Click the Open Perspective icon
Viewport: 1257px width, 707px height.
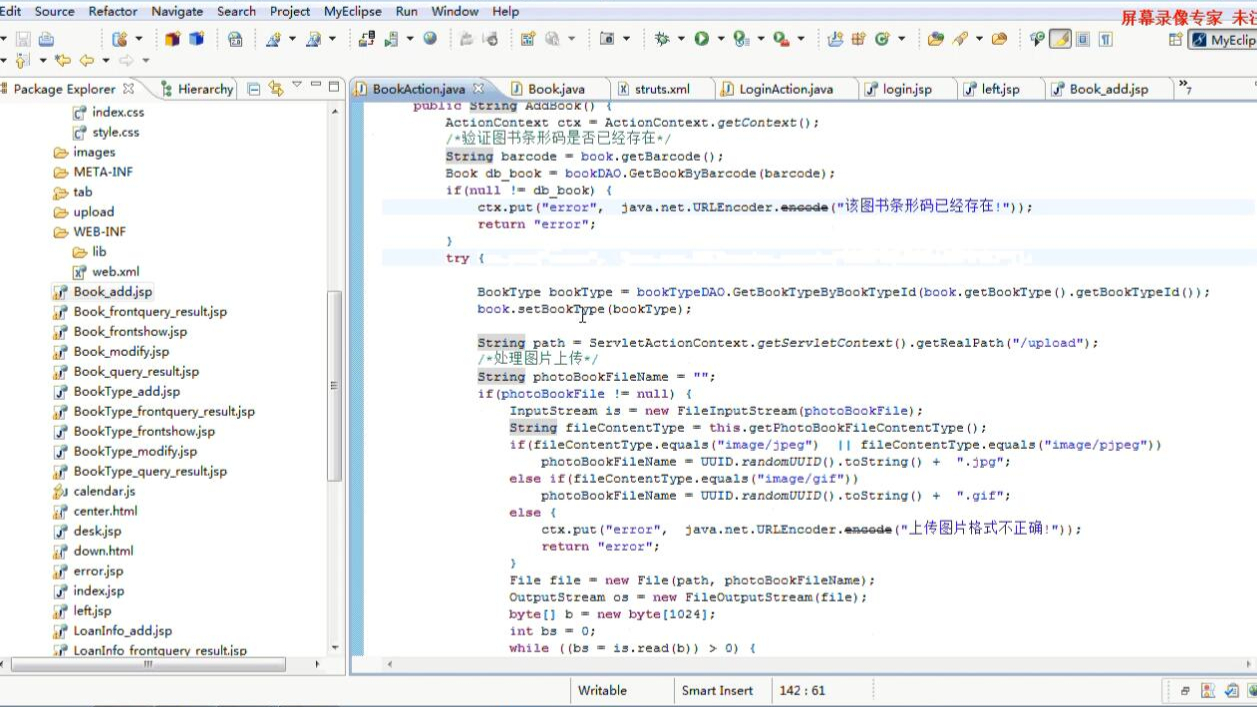(x=1176, y=39)
